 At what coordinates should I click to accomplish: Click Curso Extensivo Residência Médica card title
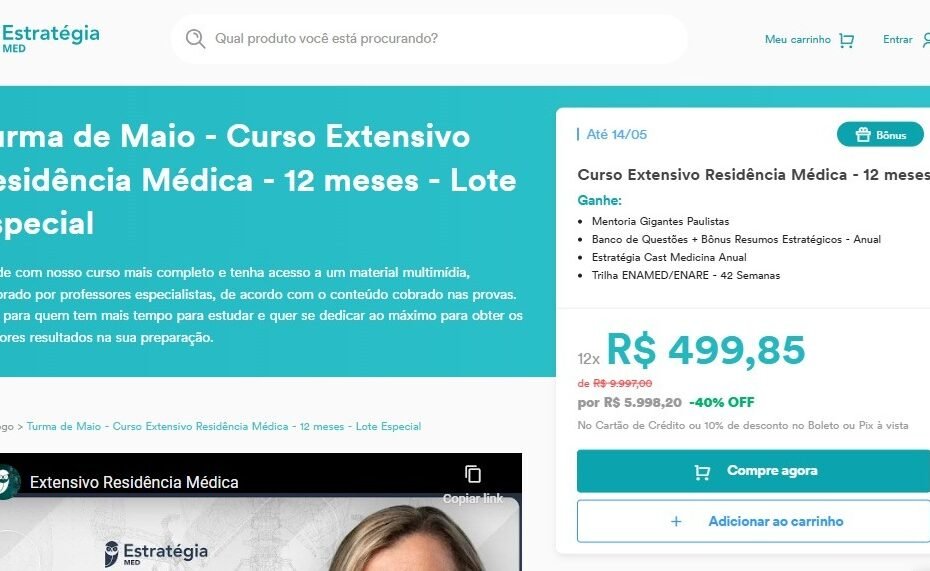pyautogui.click(x=753, y=175)
